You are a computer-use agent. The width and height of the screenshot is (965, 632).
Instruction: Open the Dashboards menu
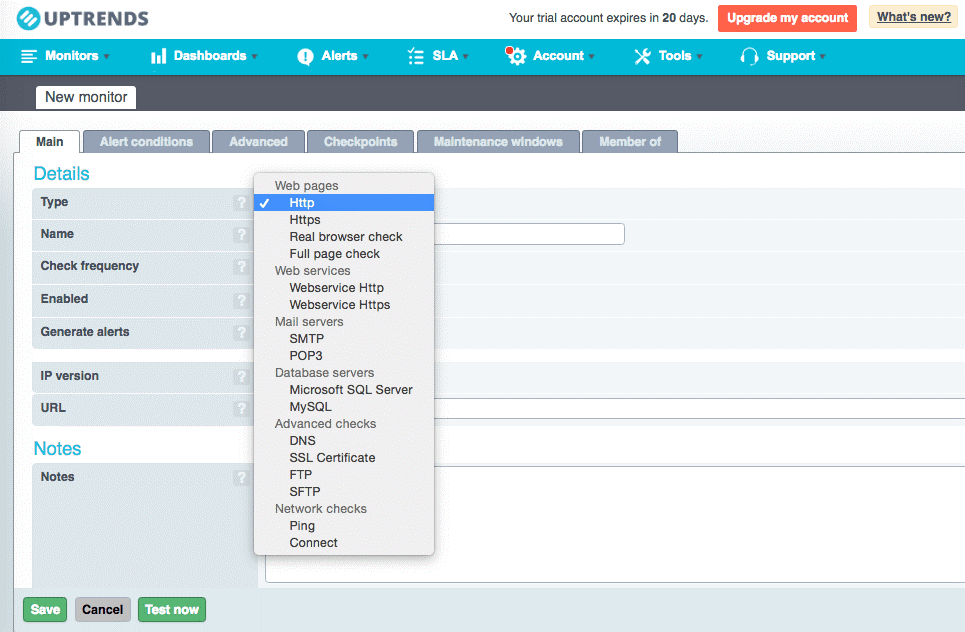(204, 56)
